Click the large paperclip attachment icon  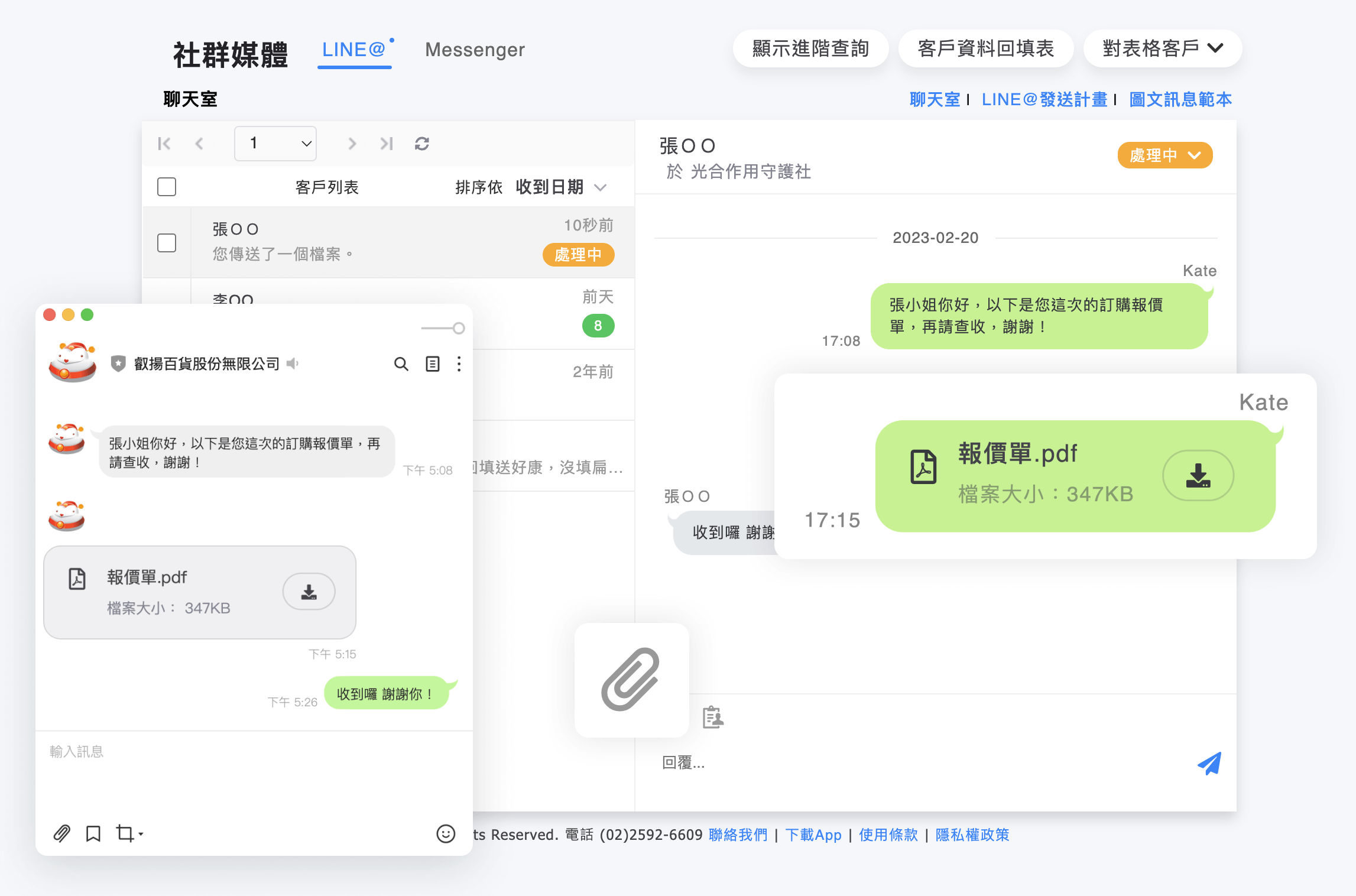[x=631, y=679]
